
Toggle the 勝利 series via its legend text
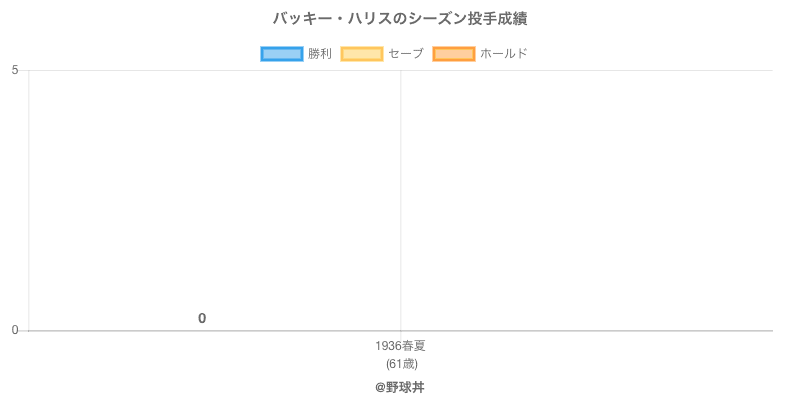click(x=320, y=54)
